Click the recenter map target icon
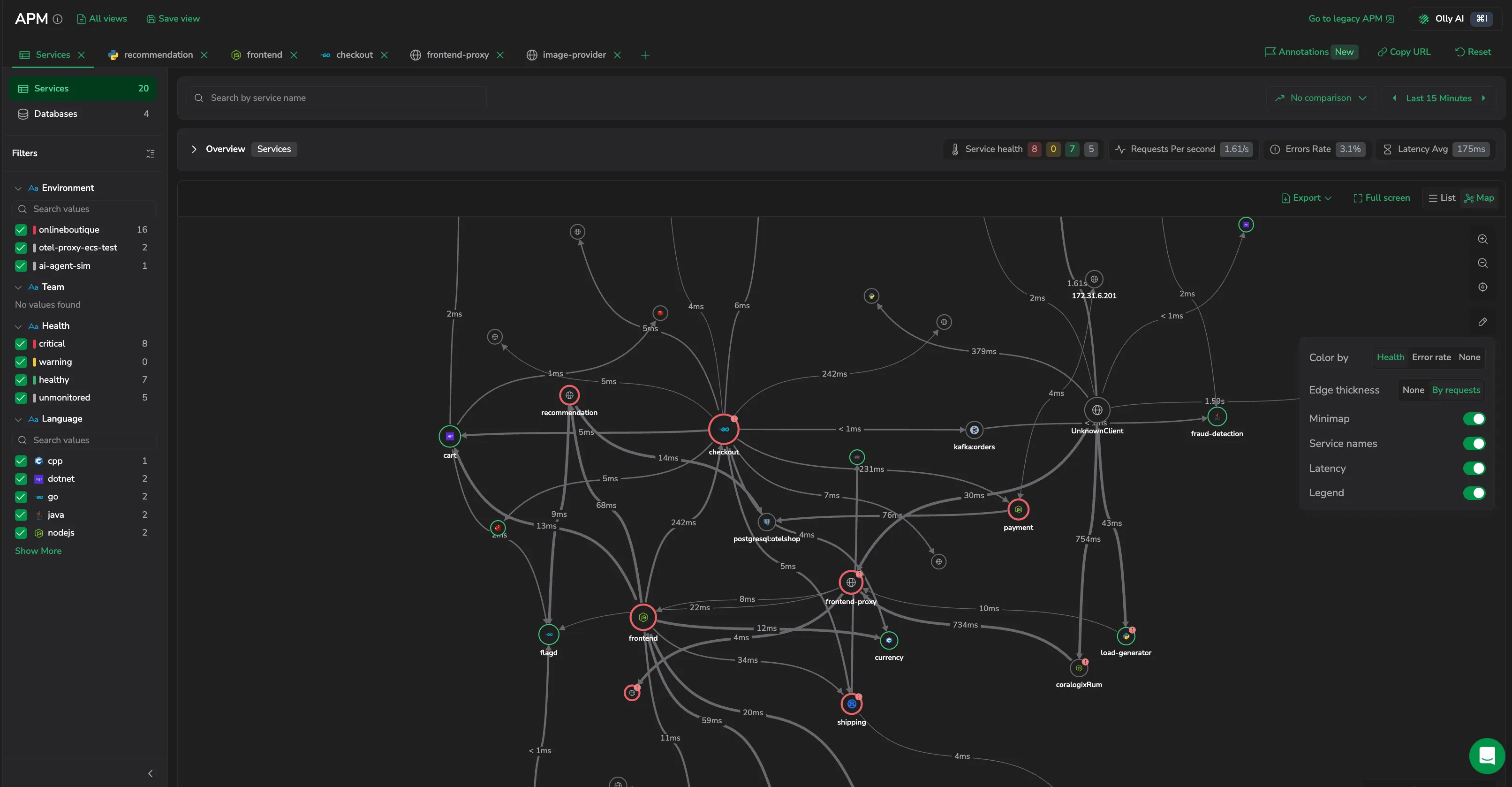 [x=1482, y=287]
